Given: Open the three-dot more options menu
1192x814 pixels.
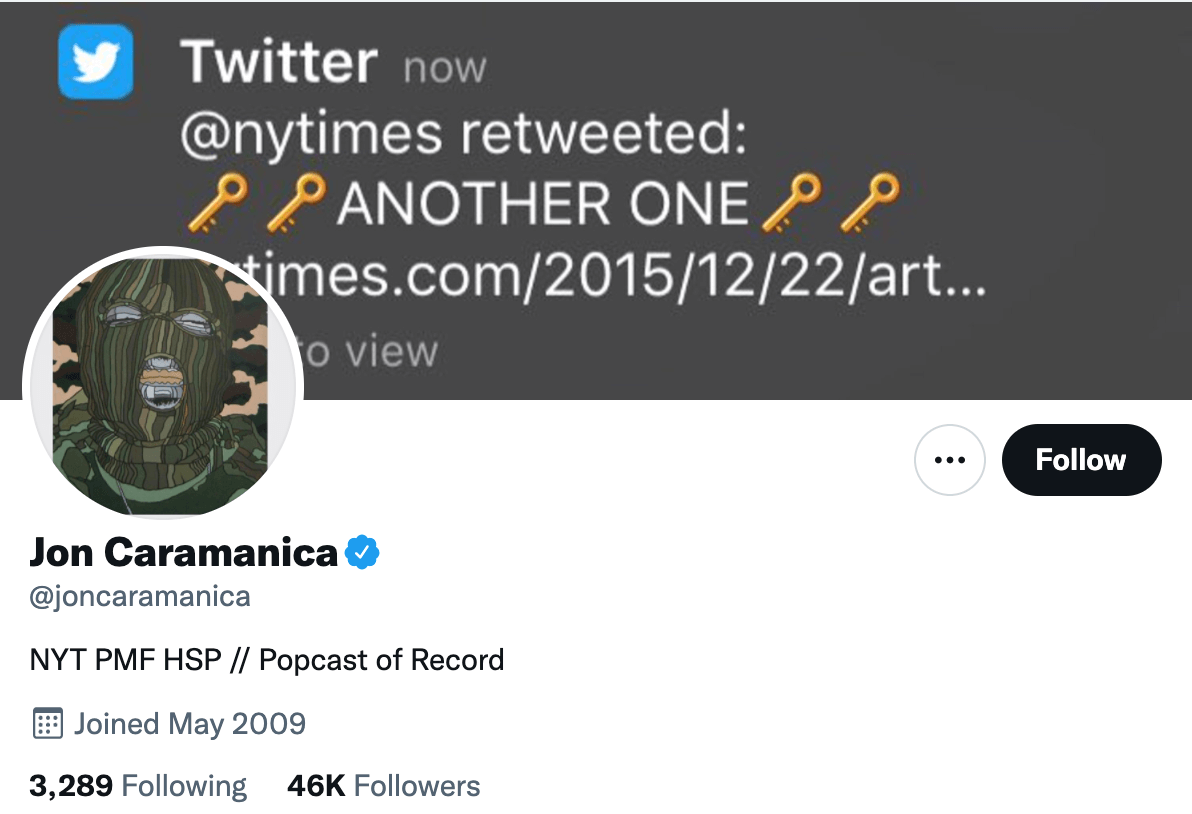Looking at the screenshot, I should pos(950,460).
